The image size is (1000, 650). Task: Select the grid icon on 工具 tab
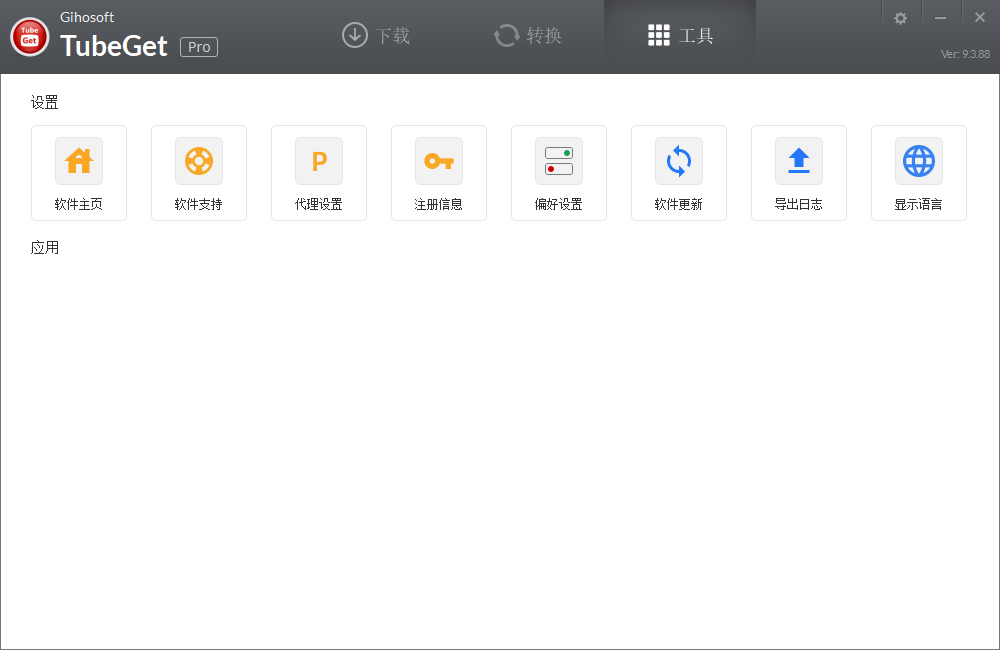659,34
